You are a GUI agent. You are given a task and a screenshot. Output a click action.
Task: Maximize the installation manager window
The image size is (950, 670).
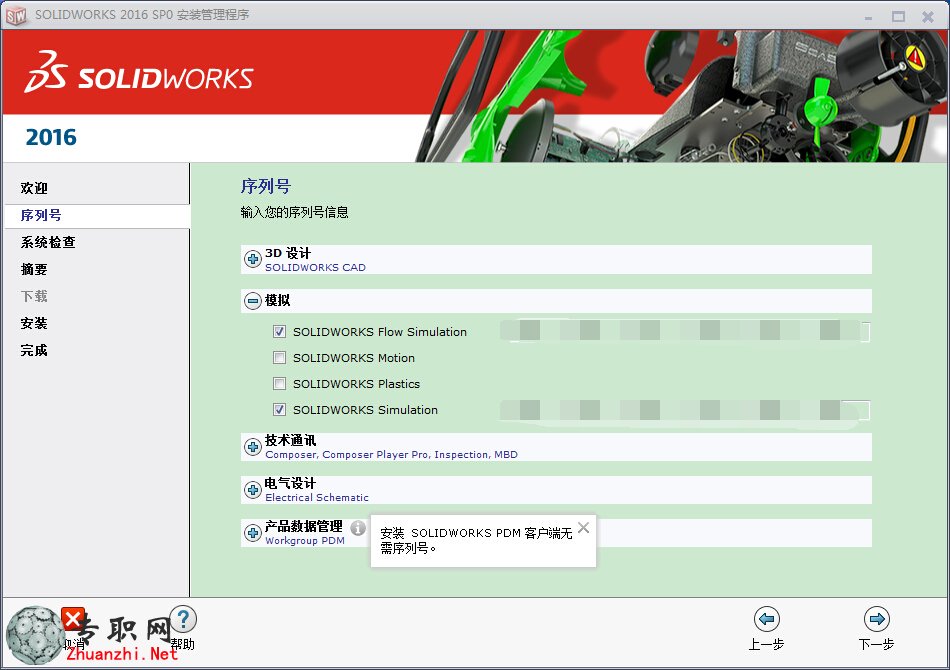(899, 17)
